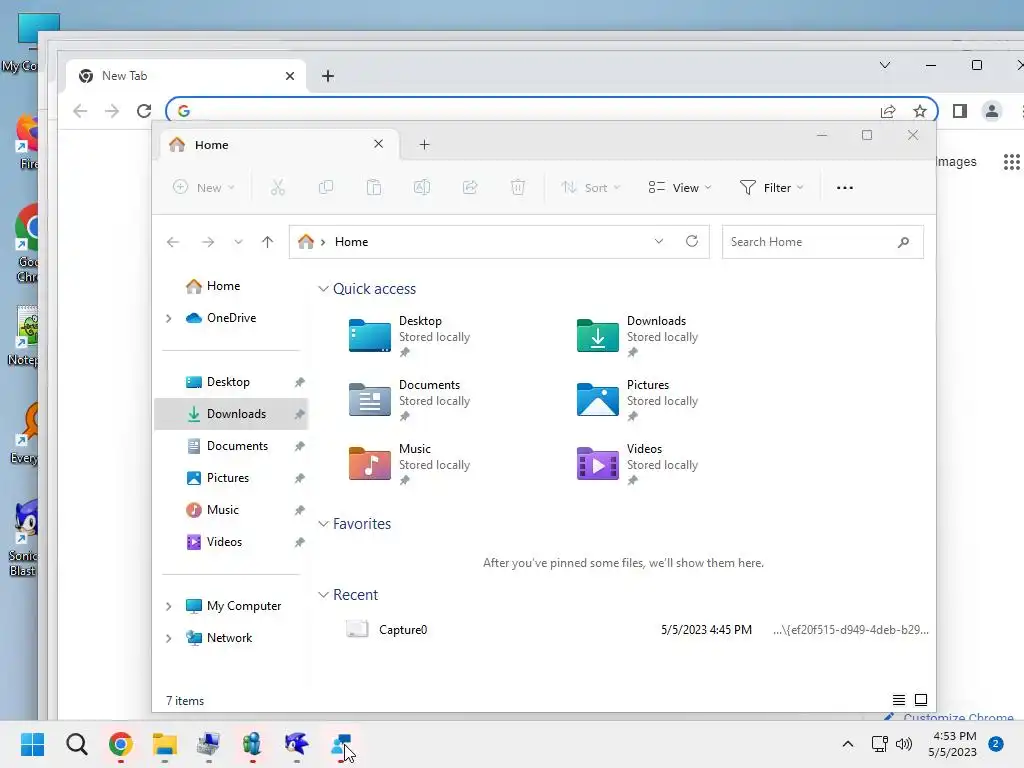Select Videos in the navigation pane

[231, 542]
